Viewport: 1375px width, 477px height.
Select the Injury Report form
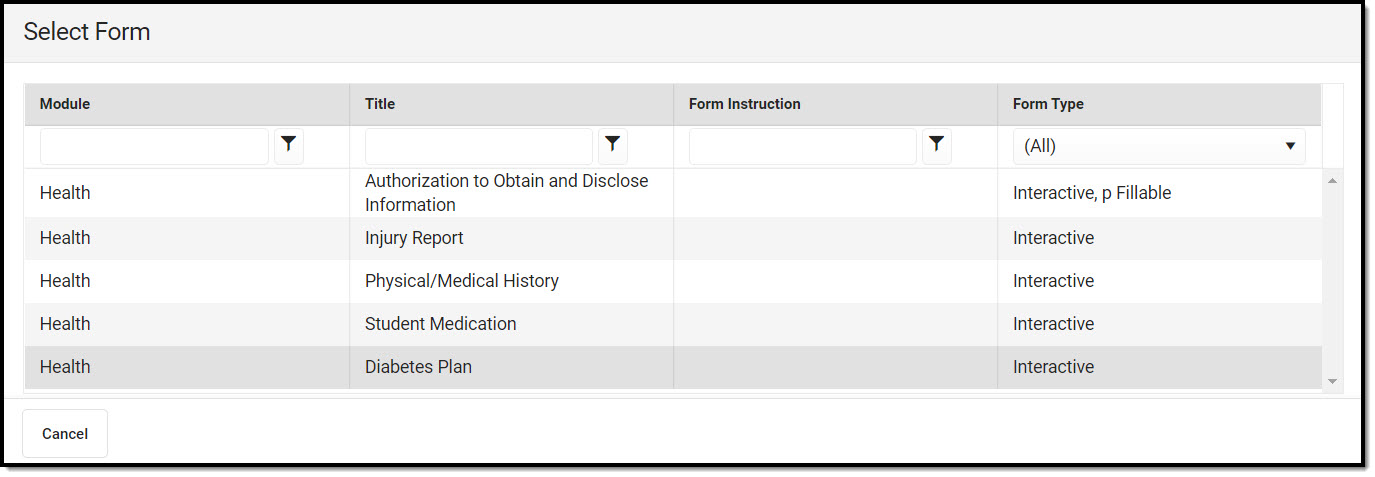point(414,238)
